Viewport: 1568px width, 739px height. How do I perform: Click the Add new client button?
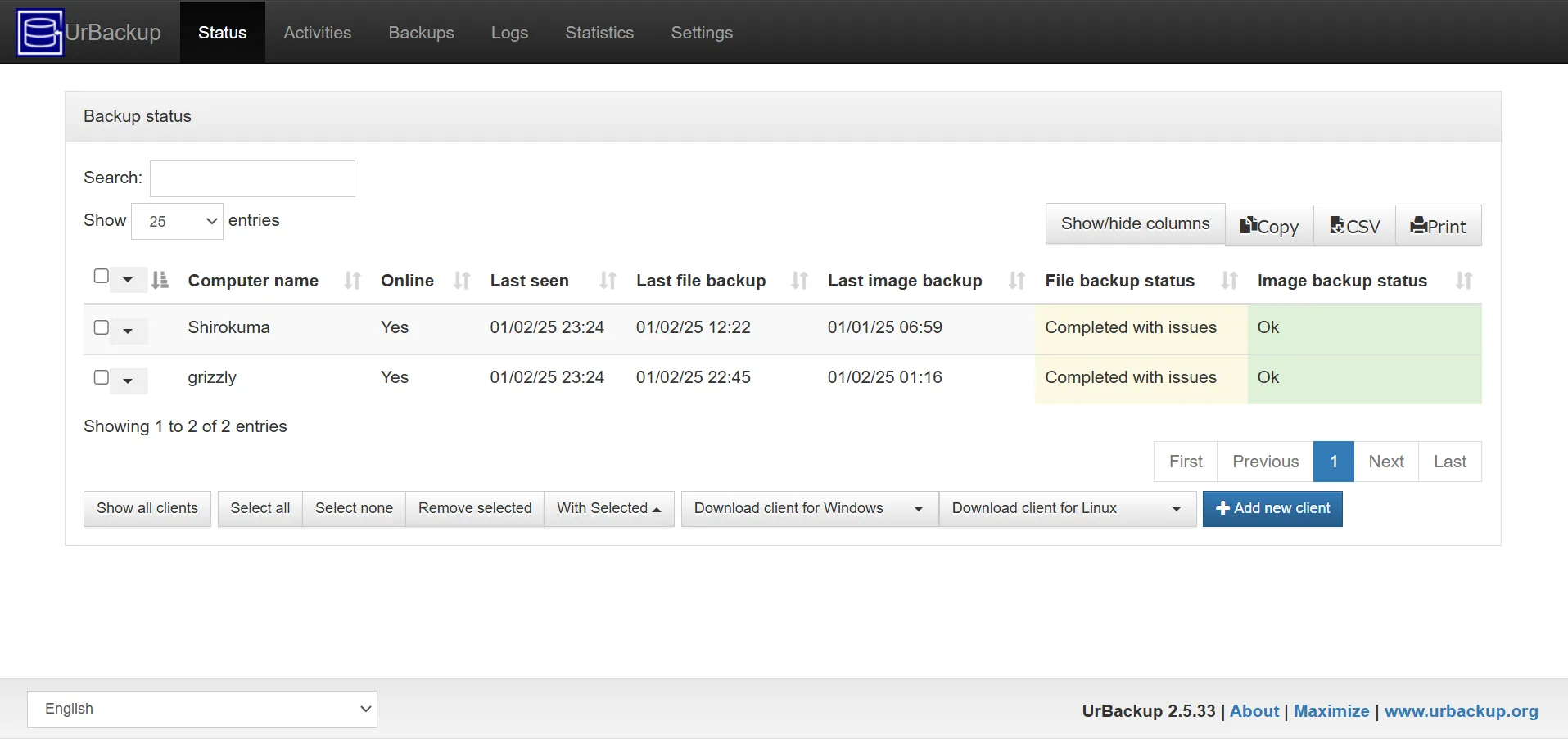(x=1272, y=508)
